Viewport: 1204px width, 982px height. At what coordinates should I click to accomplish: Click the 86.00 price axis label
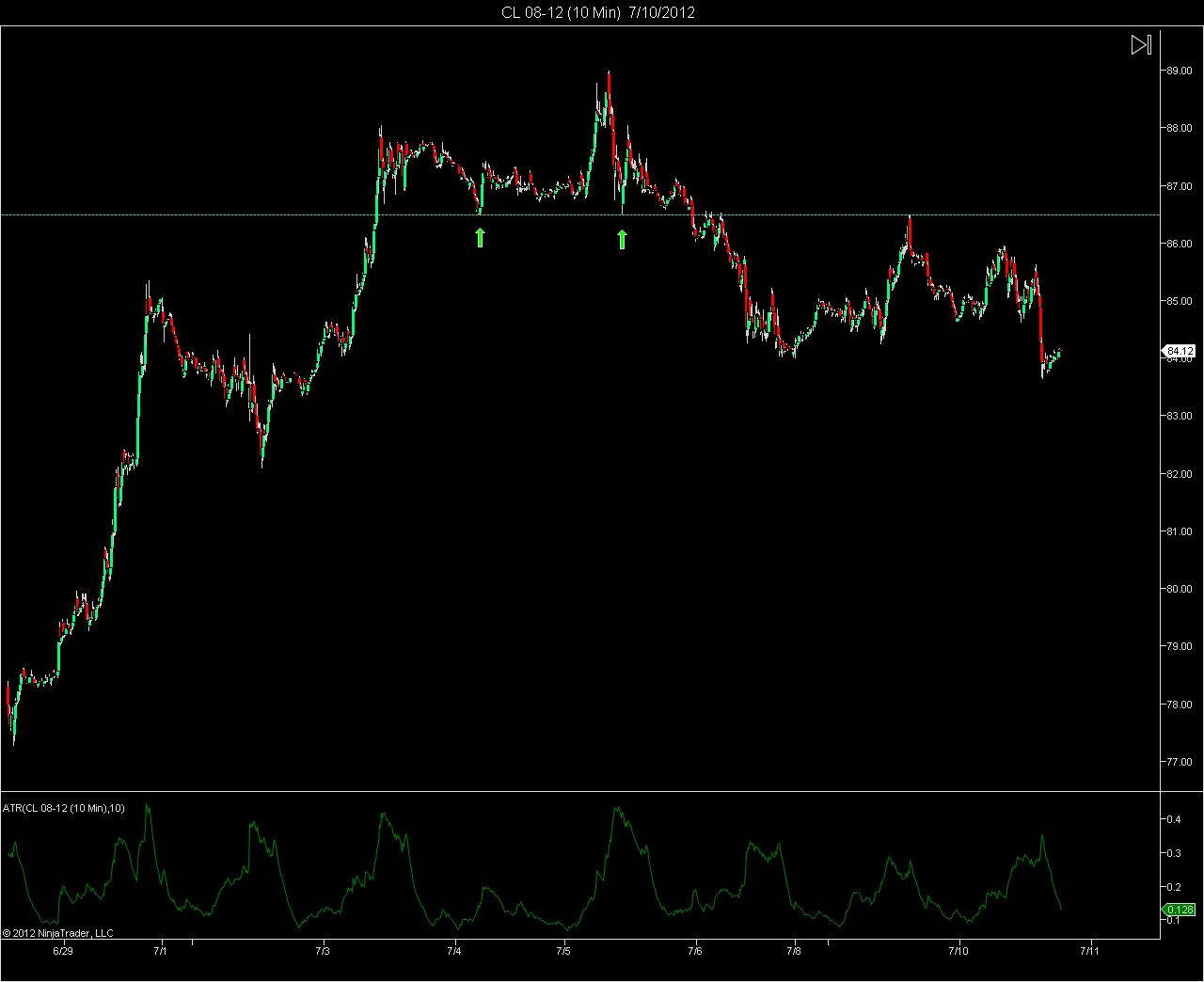click(1180, 244)
